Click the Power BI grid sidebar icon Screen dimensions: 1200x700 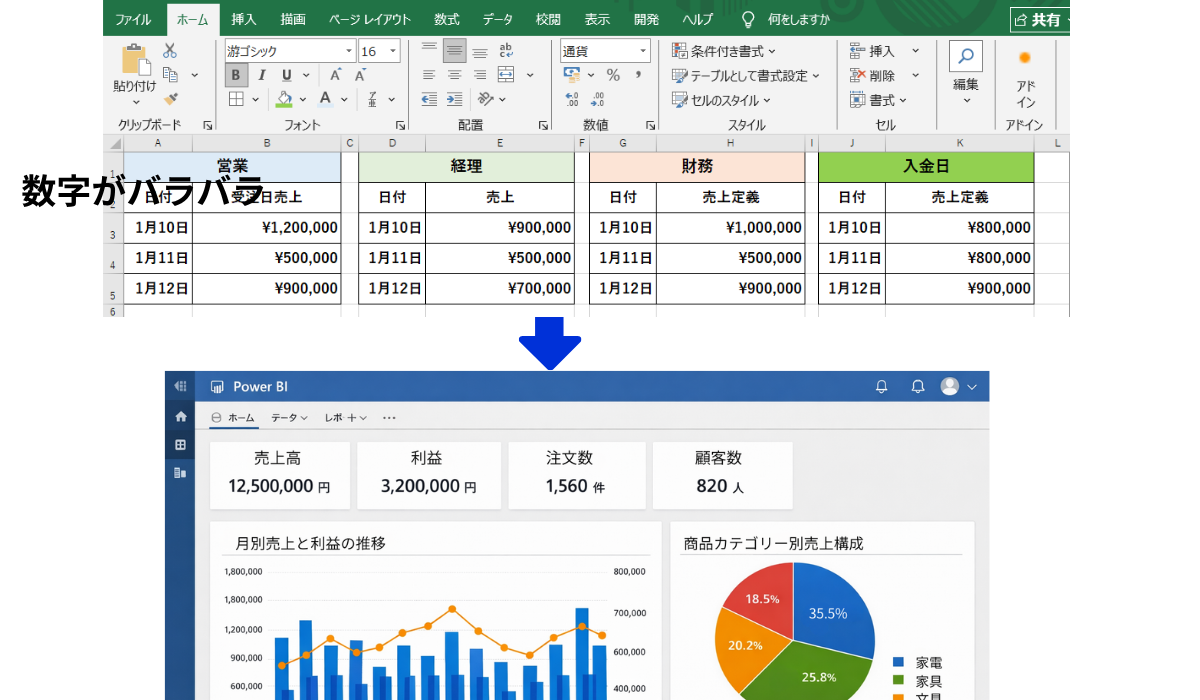pos(181,444)
